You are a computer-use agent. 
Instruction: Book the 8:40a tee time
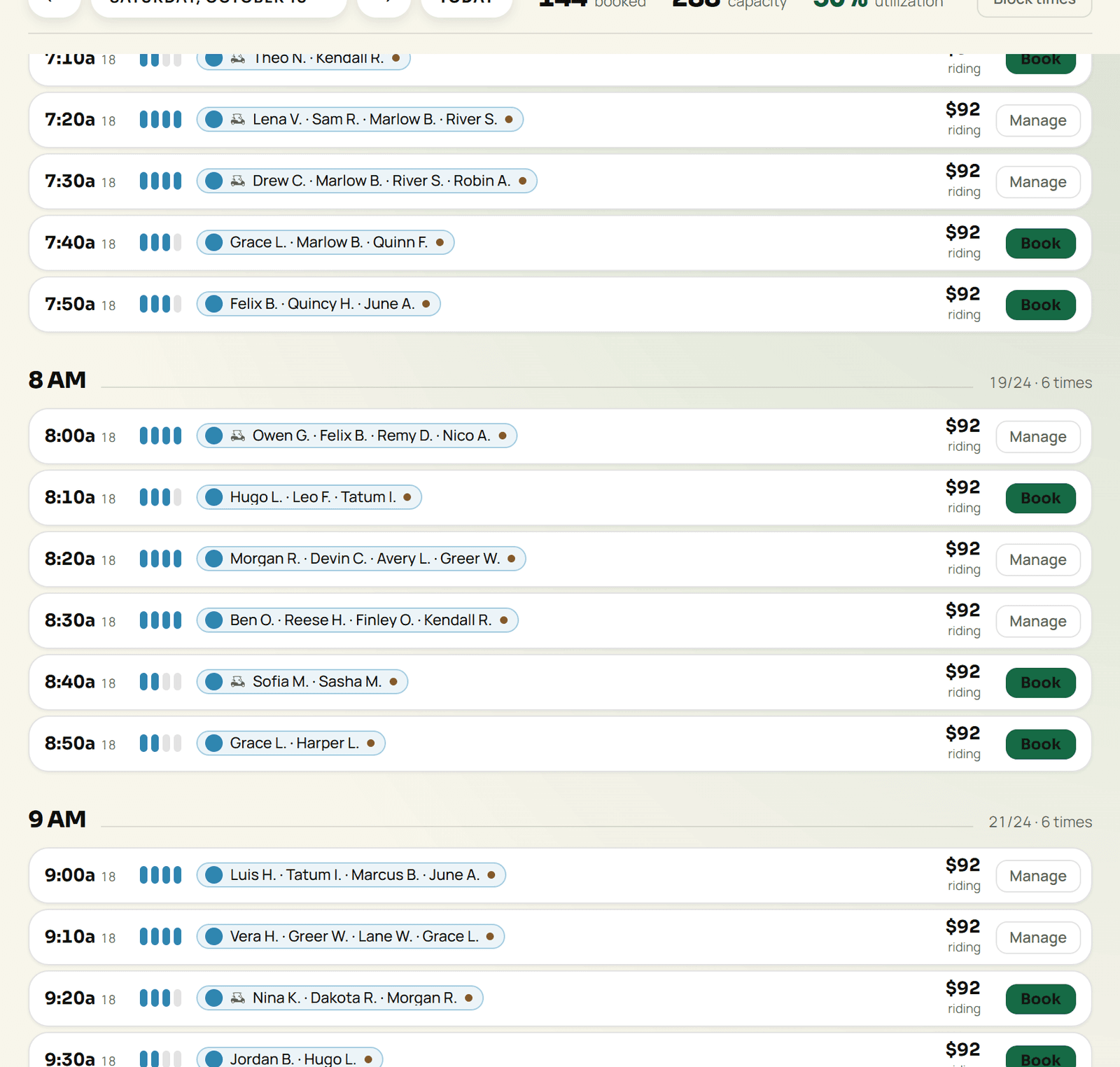[1040, 683]
